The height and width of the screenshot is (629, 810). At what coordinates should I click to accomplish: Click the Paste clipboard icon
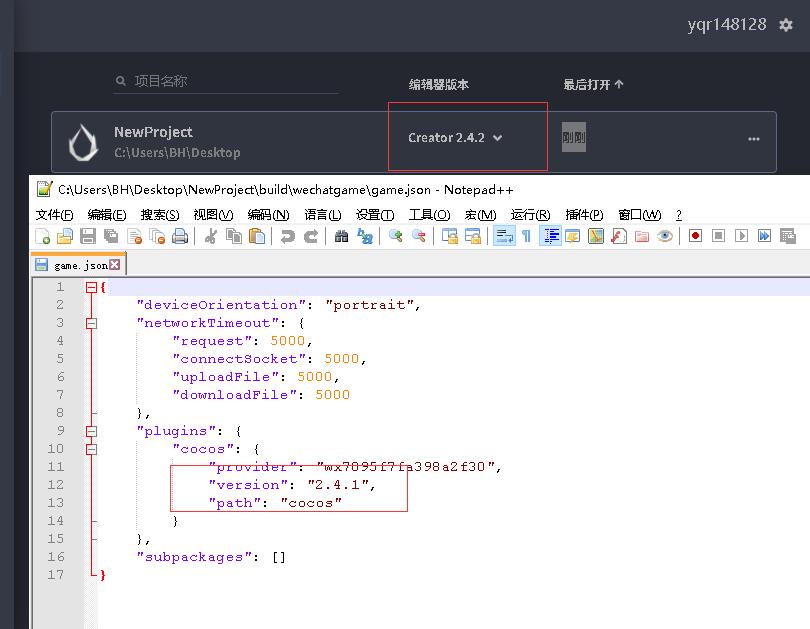[257, 236]
